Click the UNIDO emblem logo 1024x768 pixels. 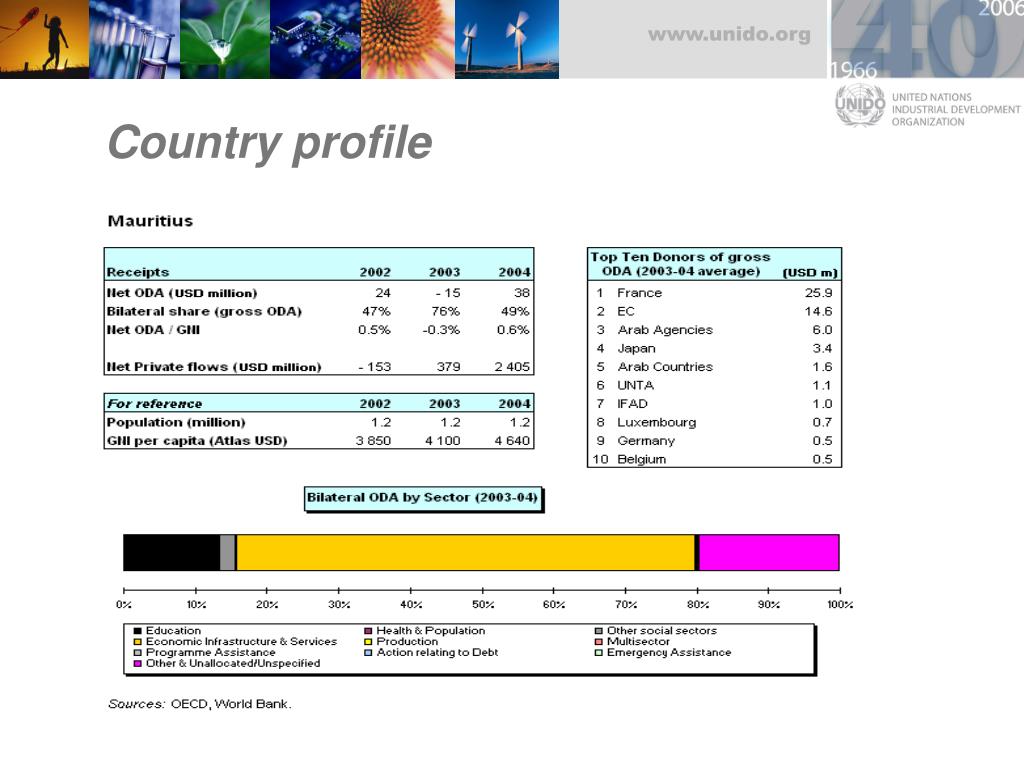coord(860,104)
